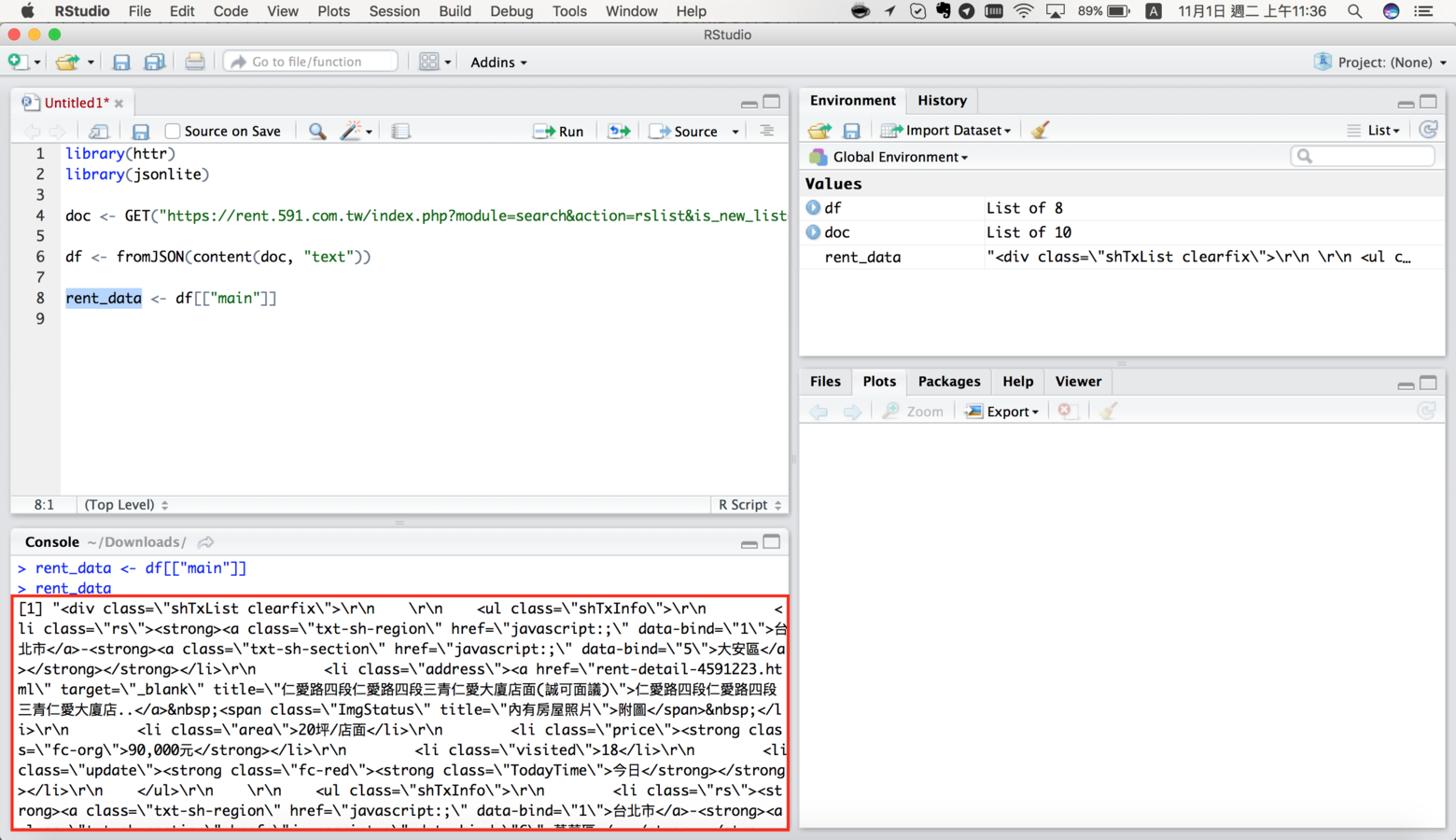Clear environment objects with the broom
The height and width of the screenshot is (840, 1456).
coord(1041,131)
